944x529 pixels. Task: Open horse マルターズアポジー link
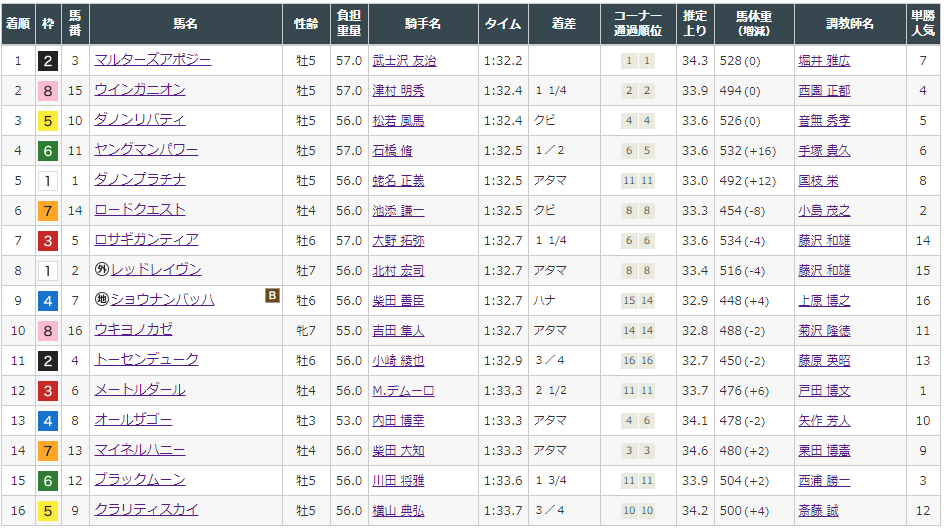pyautogui.click(x=153, y=60)
